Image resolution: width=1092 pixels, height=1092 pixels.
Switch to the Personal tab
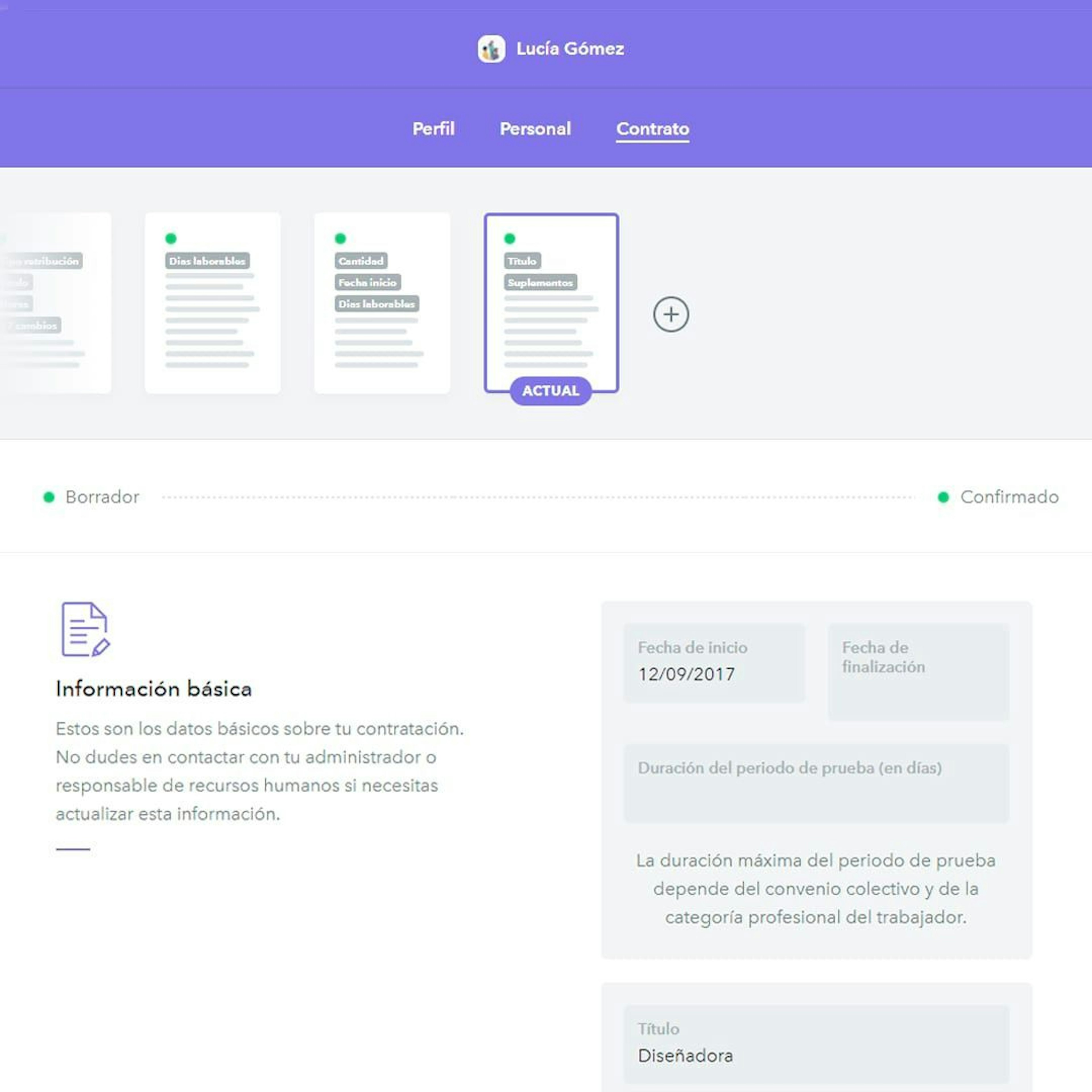[x=535, y=129]
